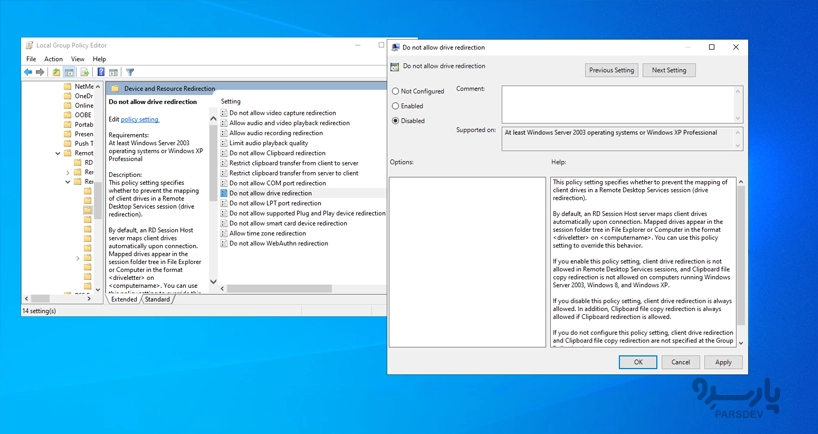The height and width of the screenshot is (434, 818).
Task: Collapse the expanded Rer folder in tree
Action: click(68, 182)
